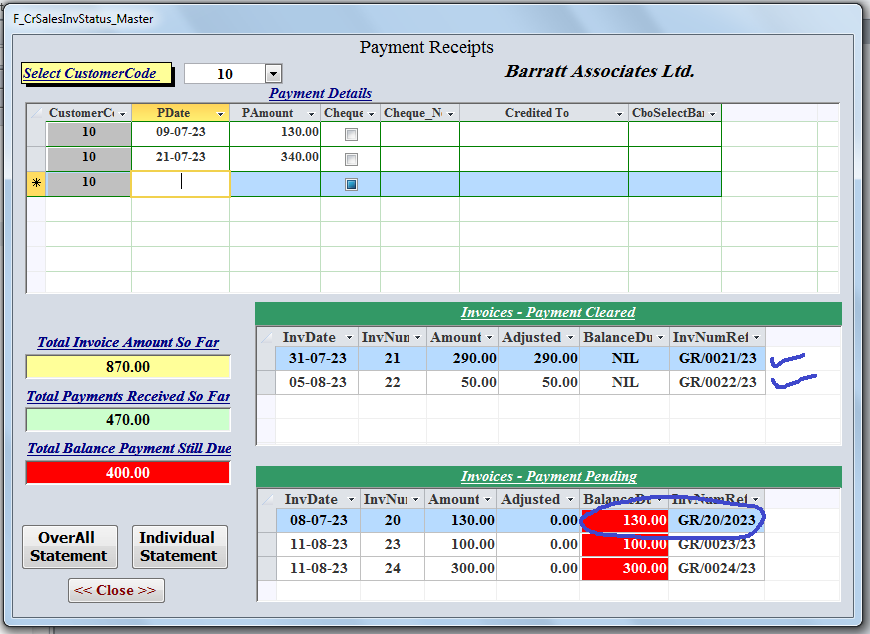Click the Individual Statement button
The width and height of the screenshot is (870, 634).
point(178,547)
